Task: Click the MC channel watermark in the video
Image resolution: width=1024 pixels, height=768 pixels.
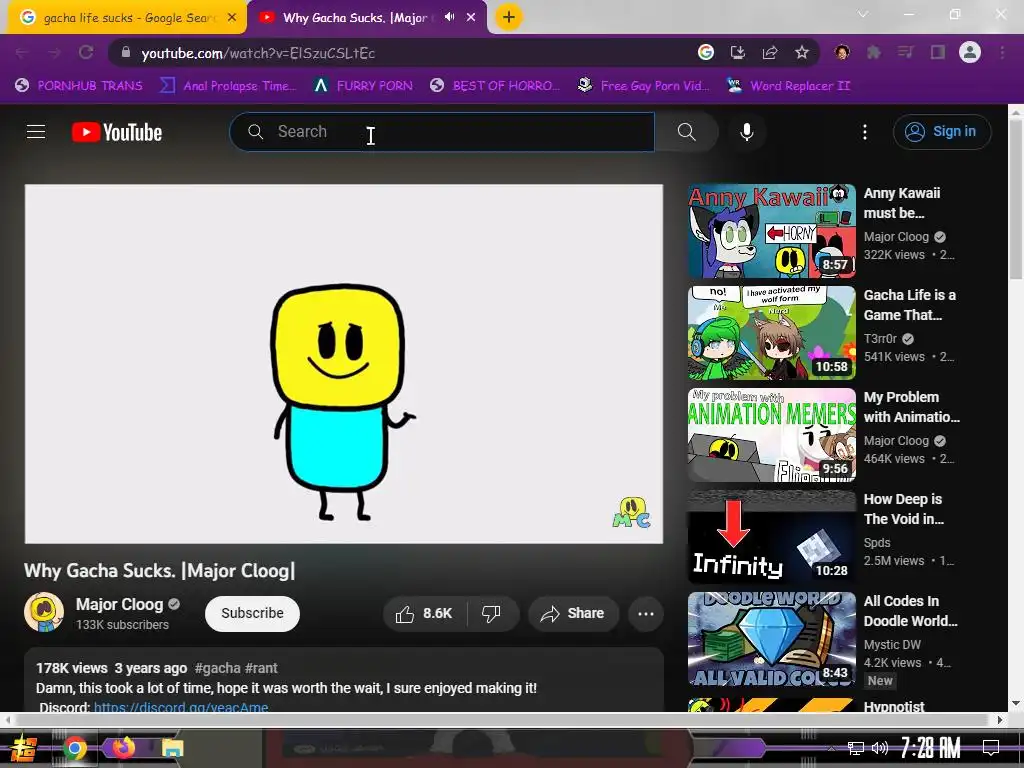Action: point(631,513)
